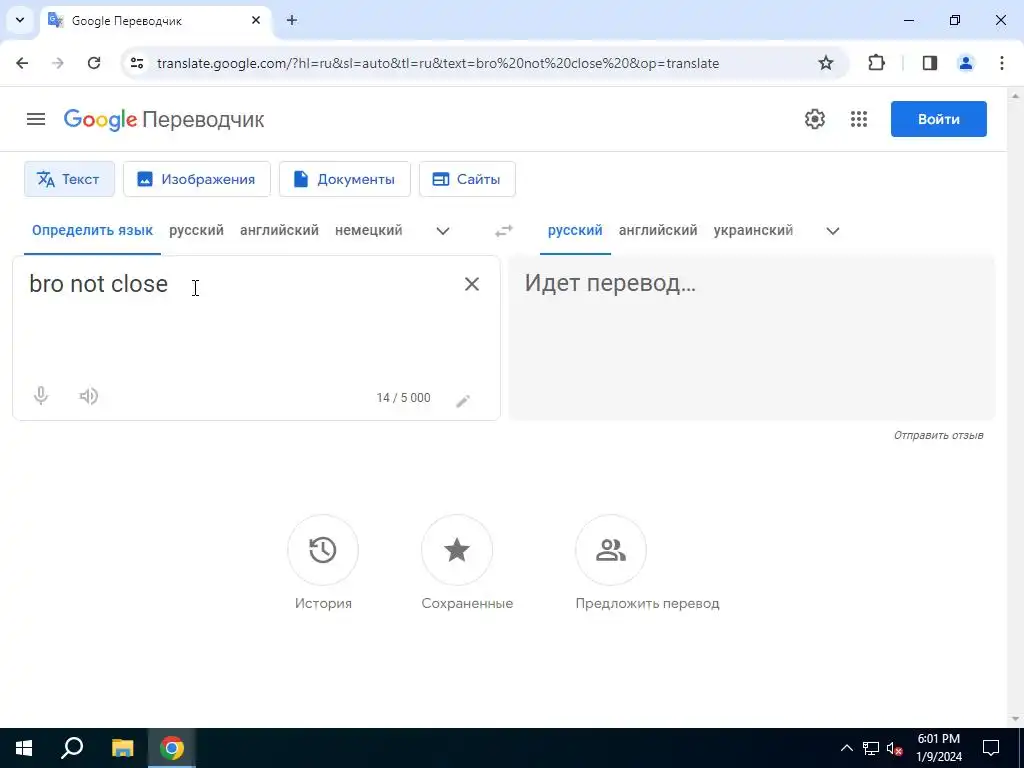This screenshot has width=1024, height=768.
Task: Click the Google Переводчик logo
Action: click(x=164, y=120)
